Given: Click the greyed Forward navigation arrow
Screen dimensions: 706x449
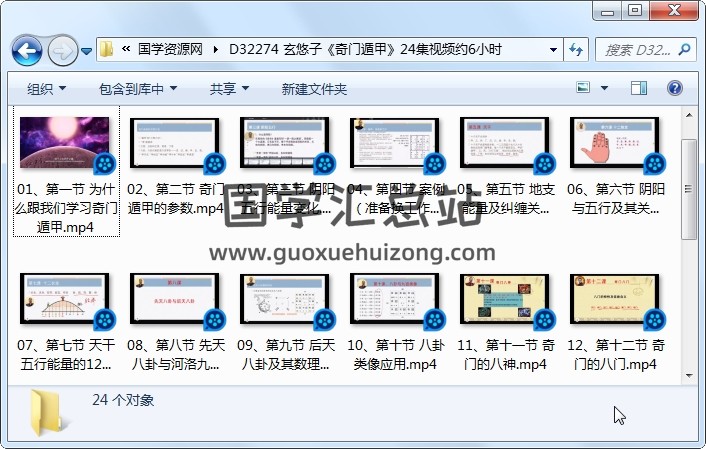Looking at the screenshot, I should tap(63, 51).
